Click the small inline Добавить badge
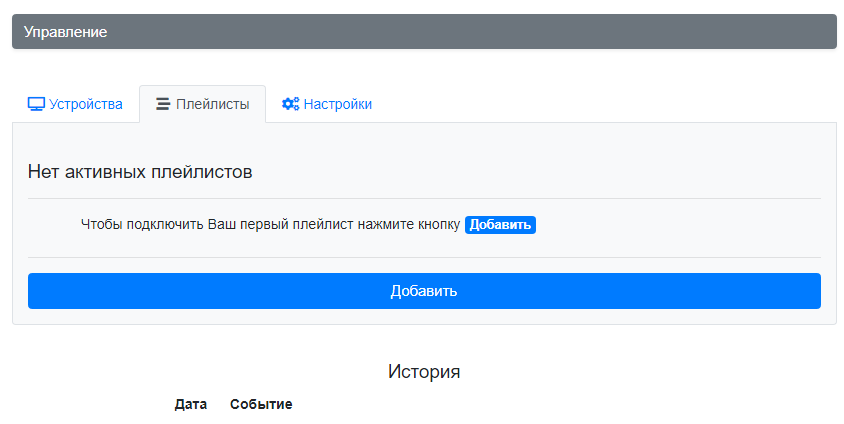The width and height of the screenshot is (844, 424). [500, 225]
